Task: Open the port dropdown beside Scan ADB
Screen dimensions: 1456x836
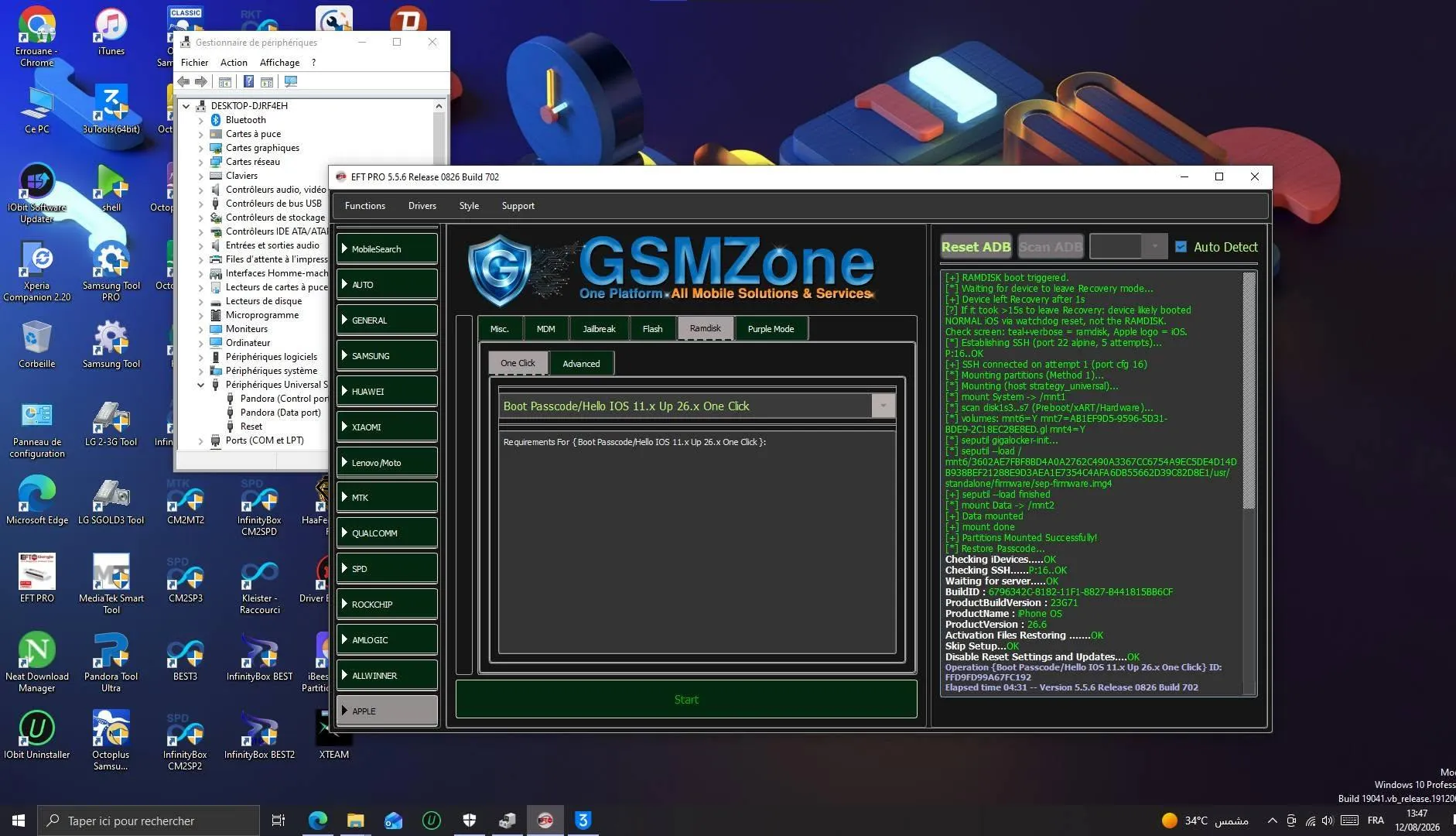Action: pyautogui.click(x=1154, y=247)
